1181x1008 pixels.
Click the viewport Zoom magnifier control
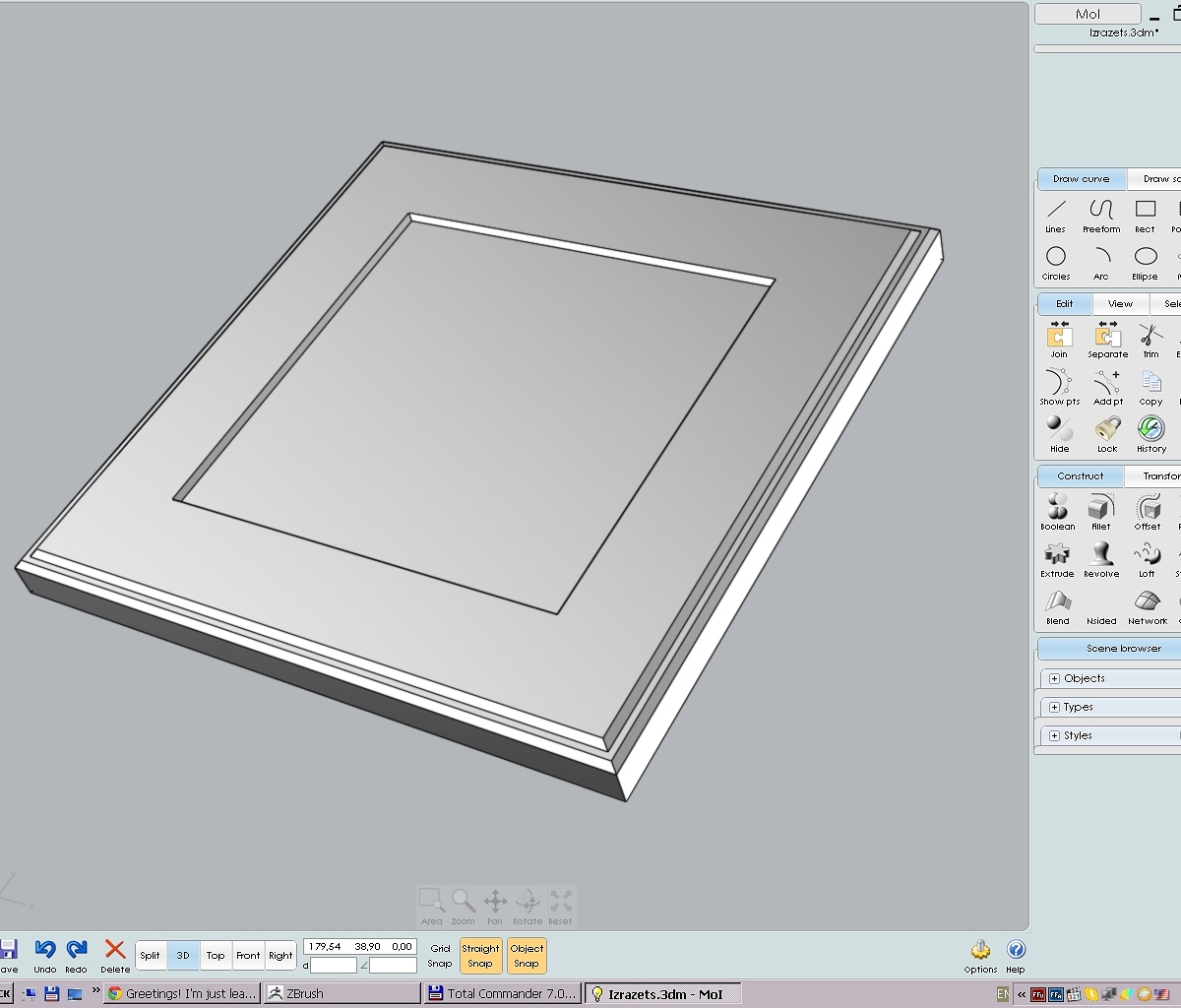pos(464,907)
